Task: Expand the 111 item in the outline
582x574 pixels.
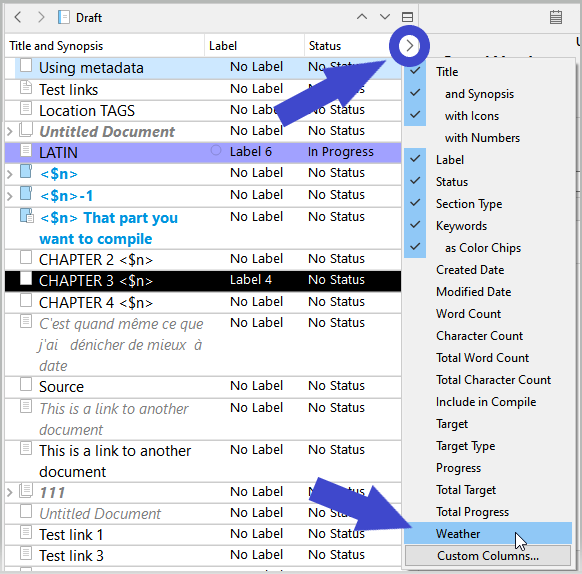Action: [x=10, y=492]
